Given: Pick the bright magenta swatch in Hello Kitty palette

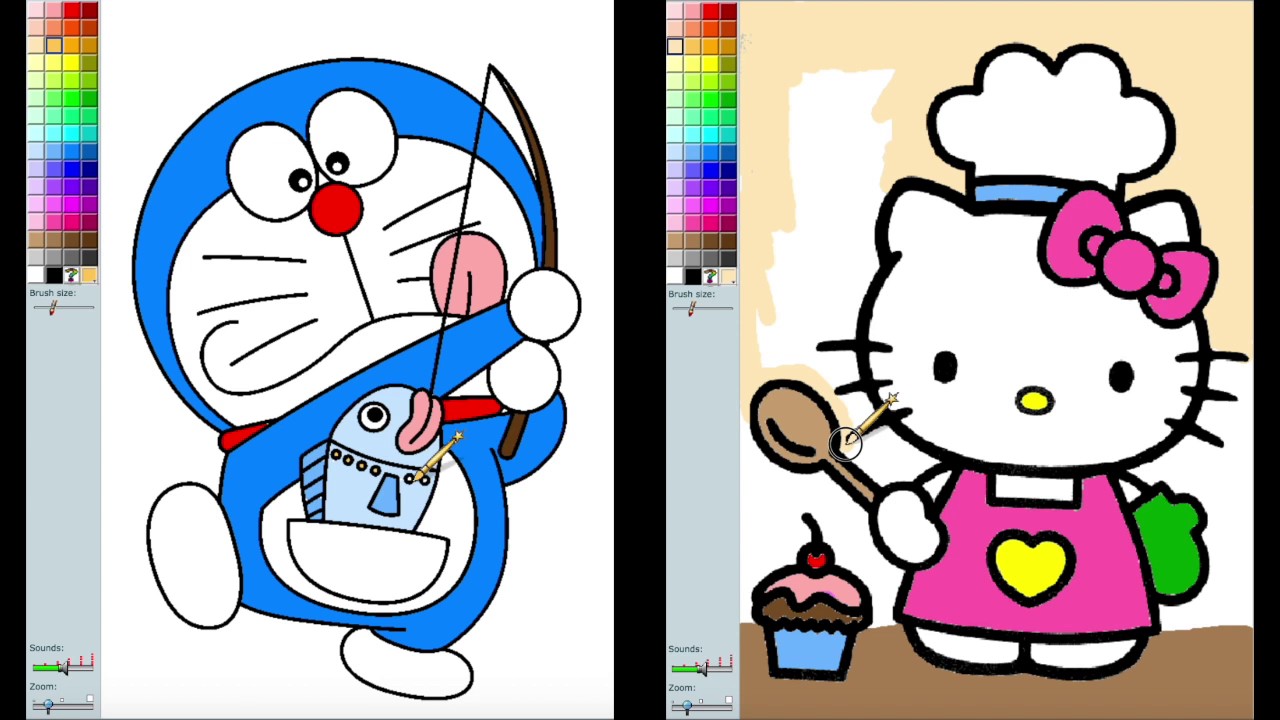Looking at the screenshot, I should coord(710,204).
